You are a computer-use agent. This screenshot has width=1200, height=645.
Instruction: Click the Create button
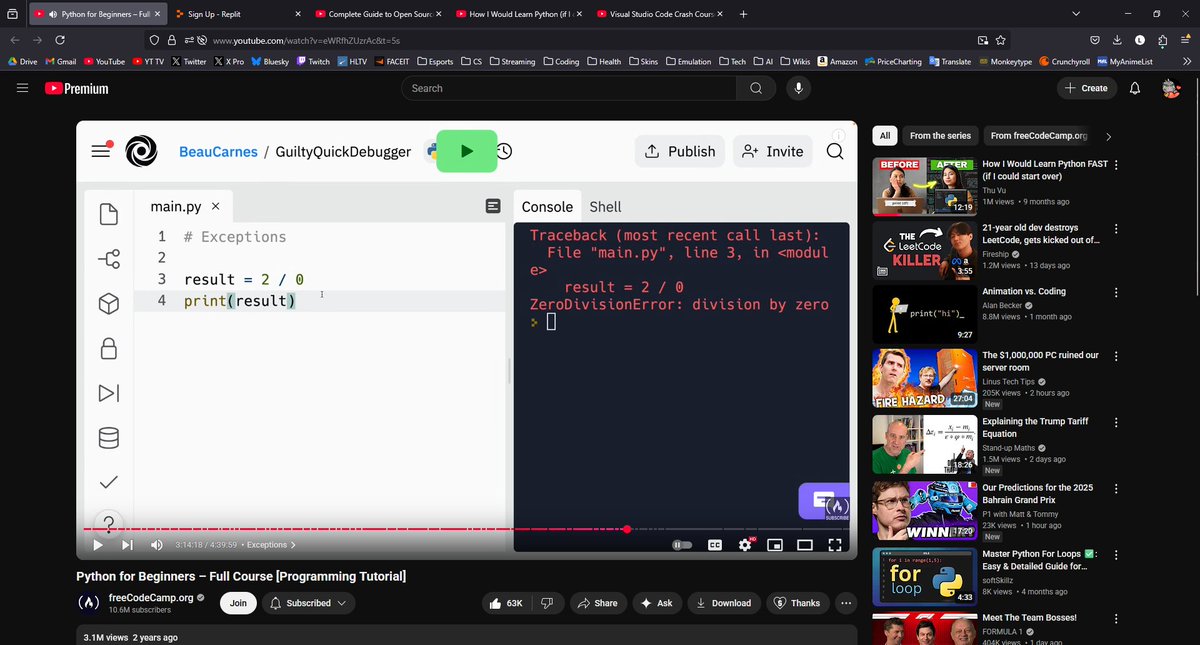coord(1086,88)
